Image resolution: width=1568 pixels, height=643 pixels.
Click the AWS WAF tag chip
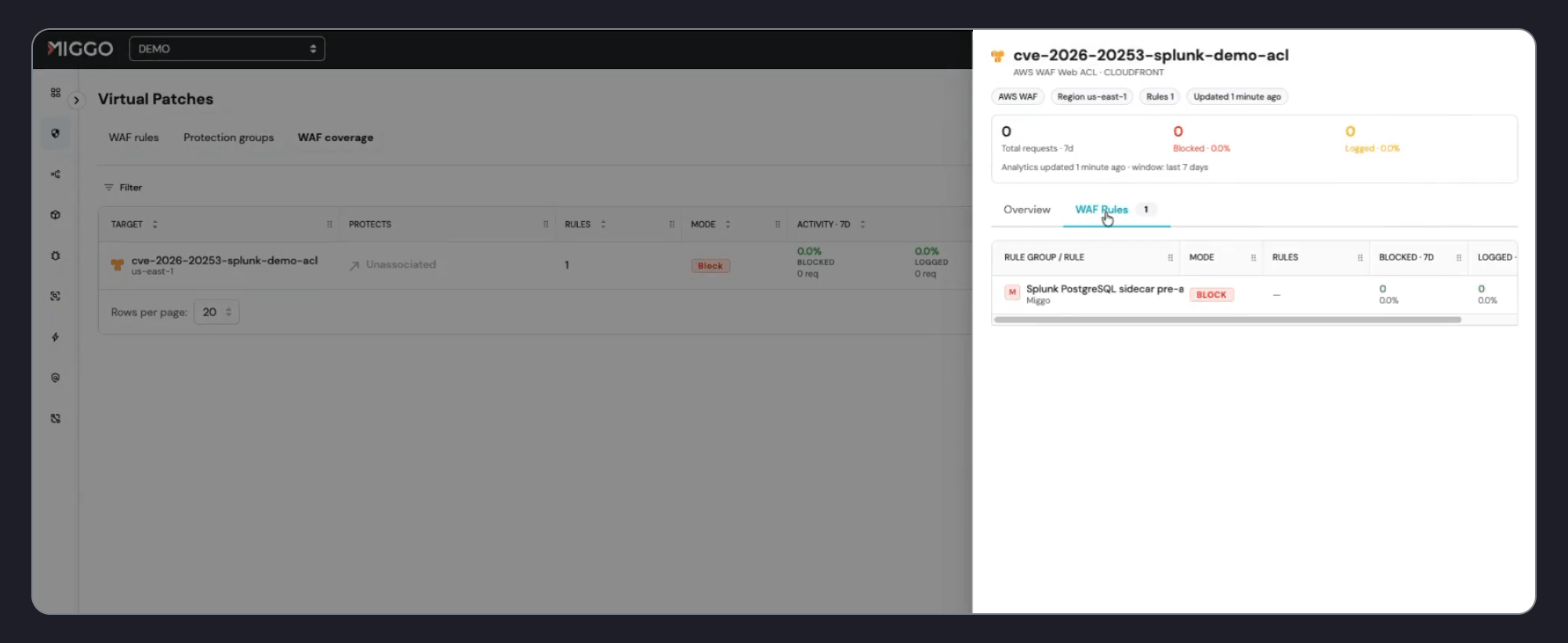coord(1018,96)
